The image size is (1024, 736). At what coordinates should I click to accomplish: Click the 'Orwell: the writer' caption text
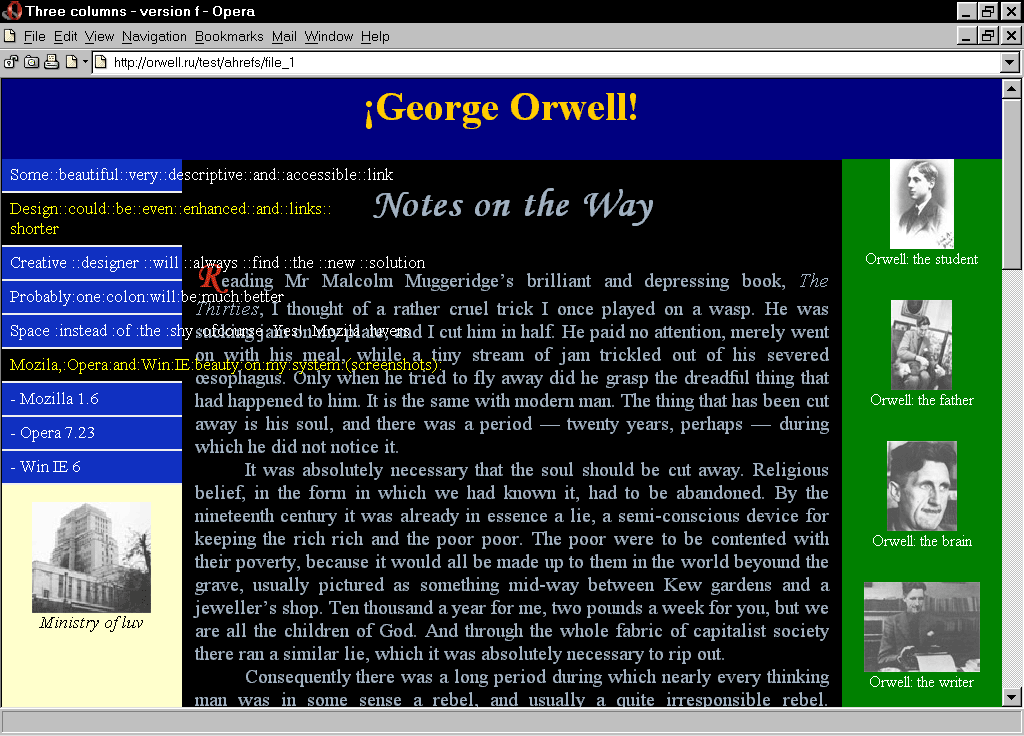coord(921,682)
